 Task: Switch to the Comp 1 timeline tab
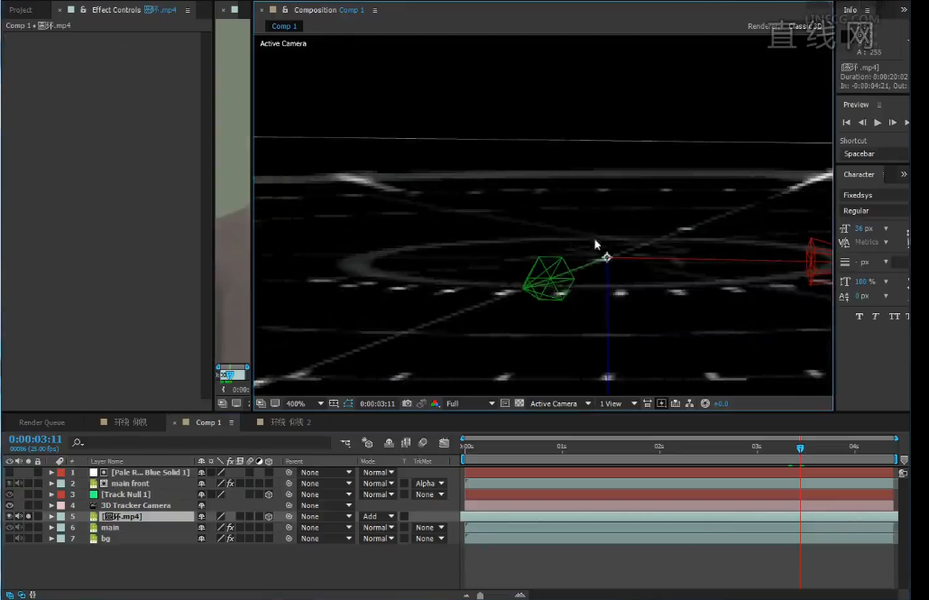tap(209, 422)
